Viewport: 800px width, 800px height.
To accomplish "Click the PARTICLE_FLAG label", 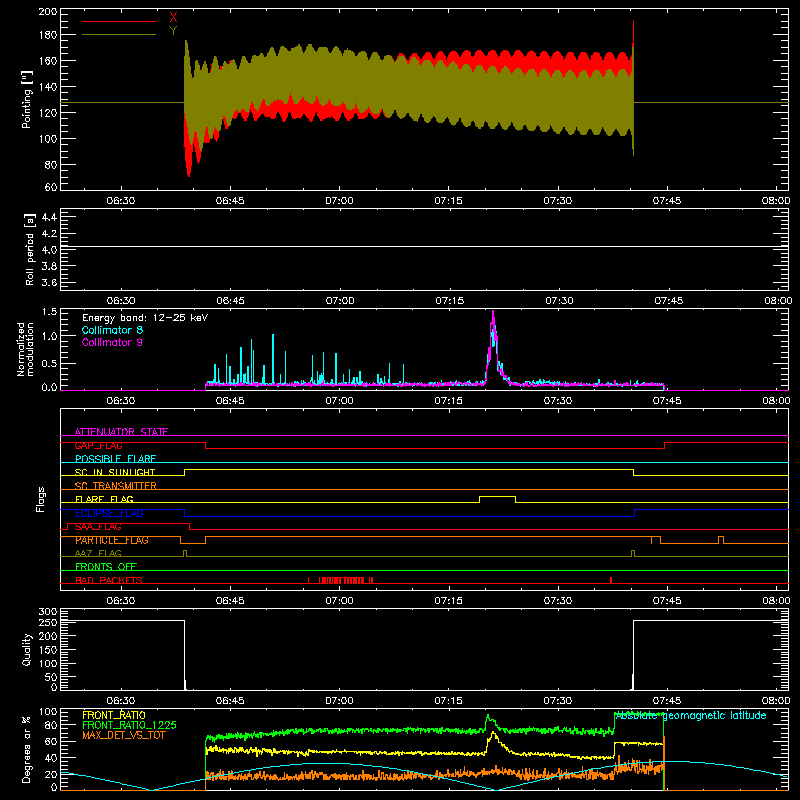I will pyautogui.click(x=112, y=540).
